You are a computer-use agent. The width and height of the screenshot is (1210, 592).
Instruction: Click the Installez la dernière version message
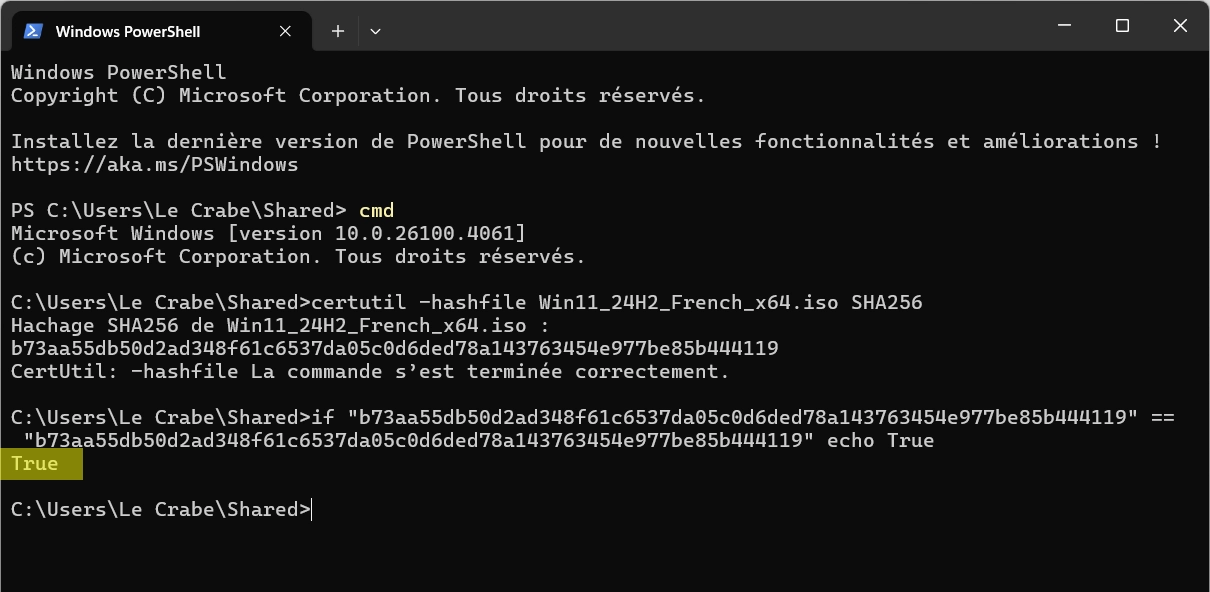pos(586,141)
